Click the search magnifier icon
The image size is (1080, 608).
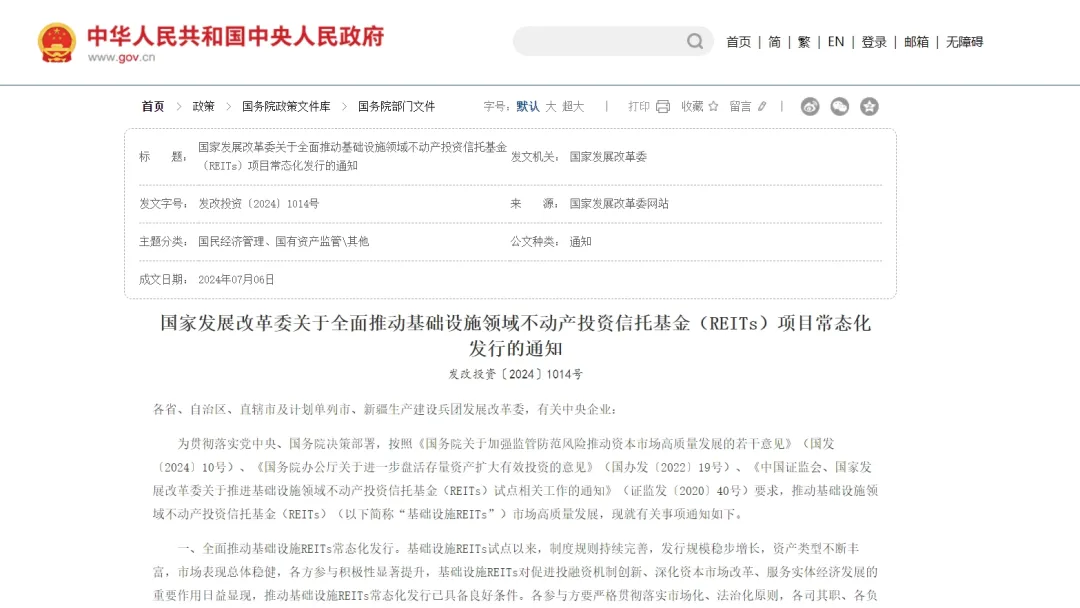point(695,41)
